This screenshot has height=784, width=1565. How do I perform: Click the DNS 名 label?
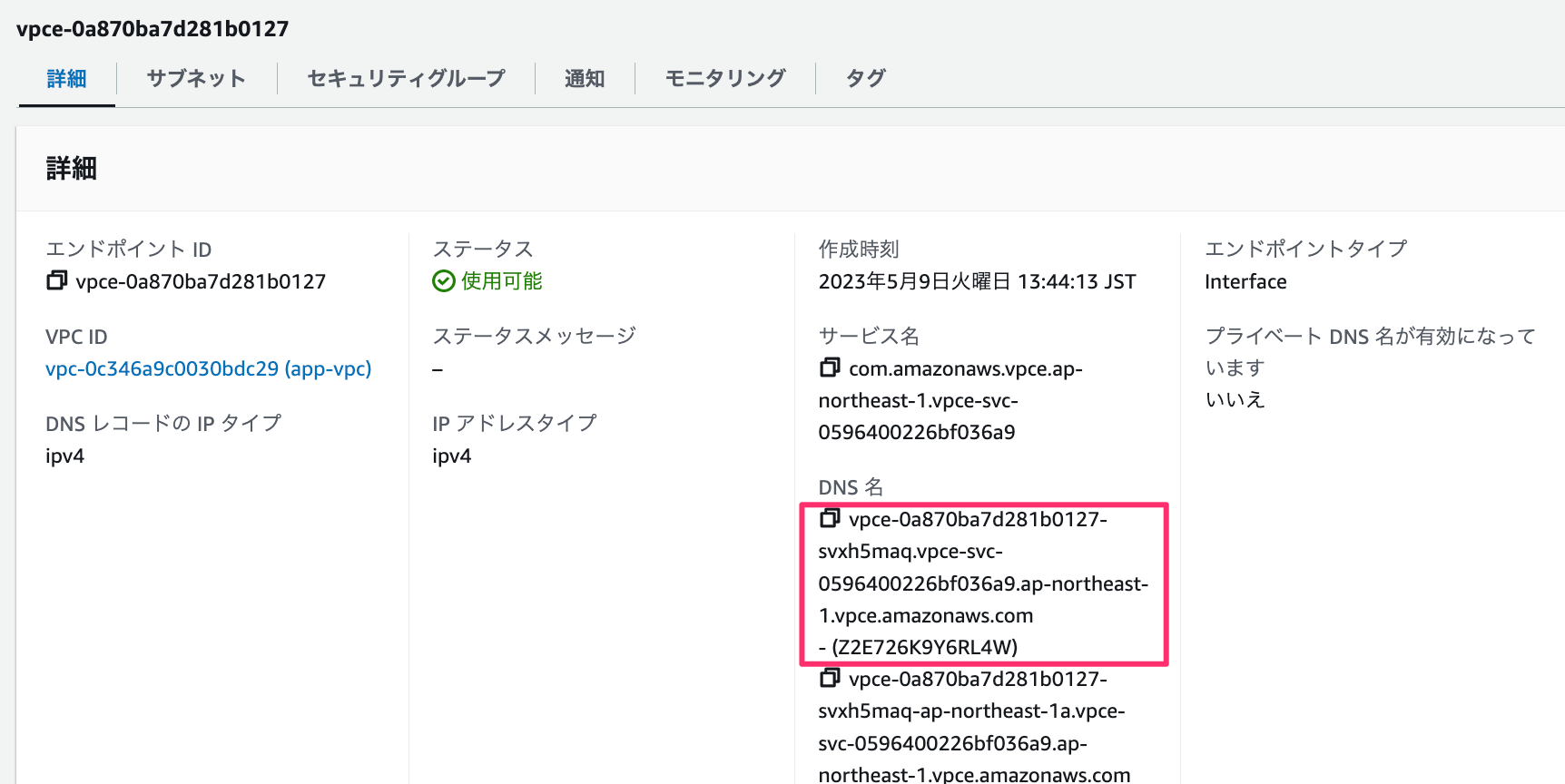pos(851,487)
